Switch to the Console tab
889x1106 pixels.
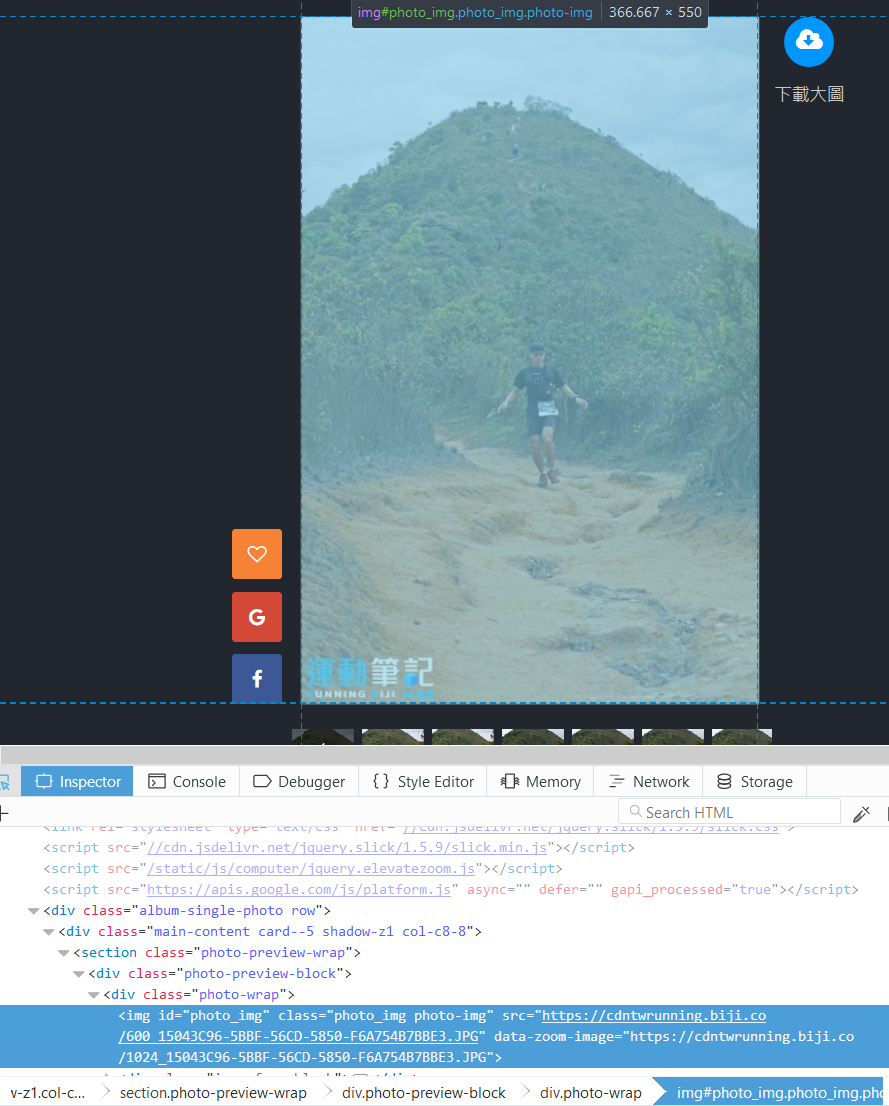[x=186, y=782]
